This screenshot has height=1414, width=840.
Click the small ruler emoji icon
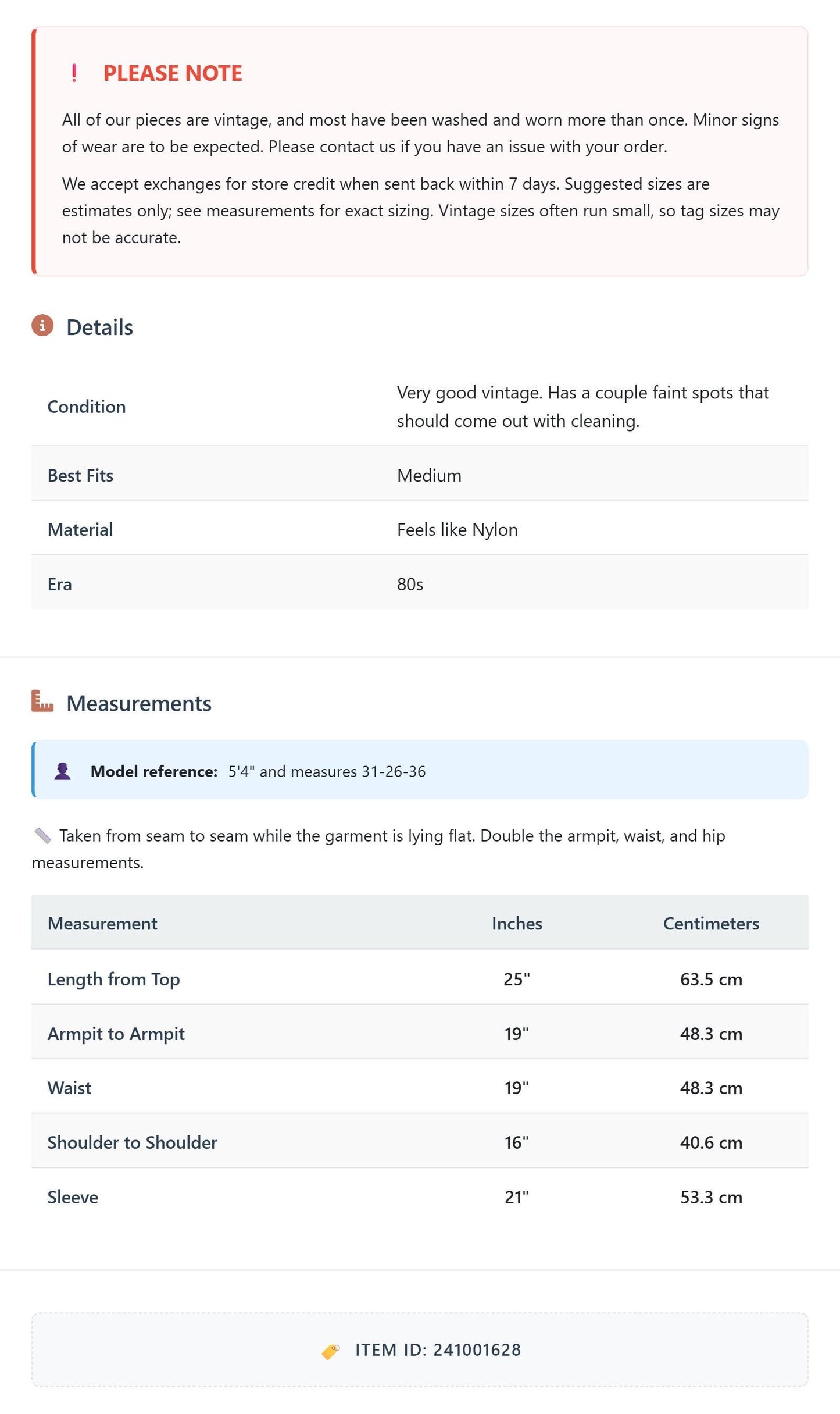(42, 836)
